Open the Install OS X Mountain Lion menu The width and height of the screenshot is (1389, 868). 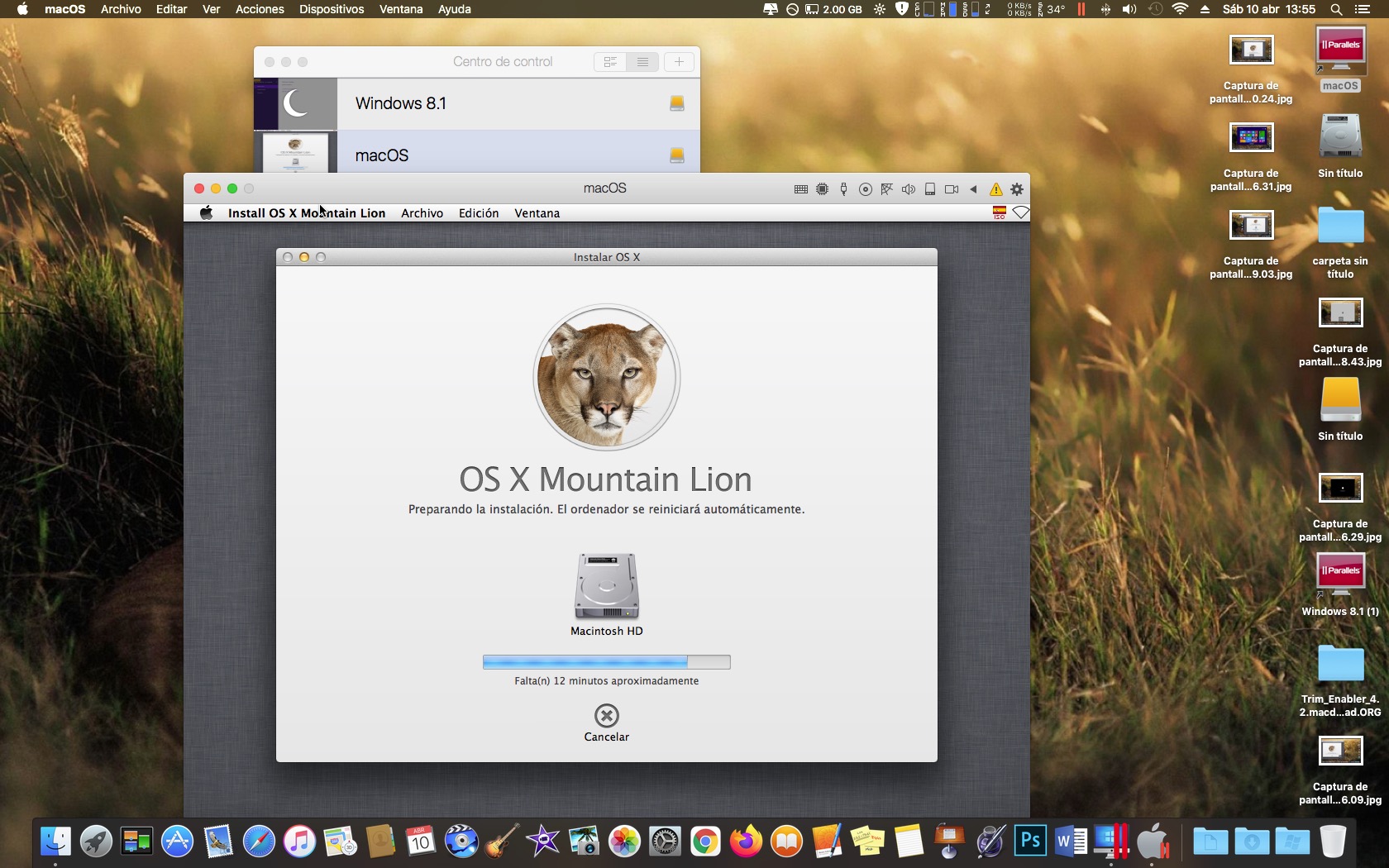click(x=307, y=213)
